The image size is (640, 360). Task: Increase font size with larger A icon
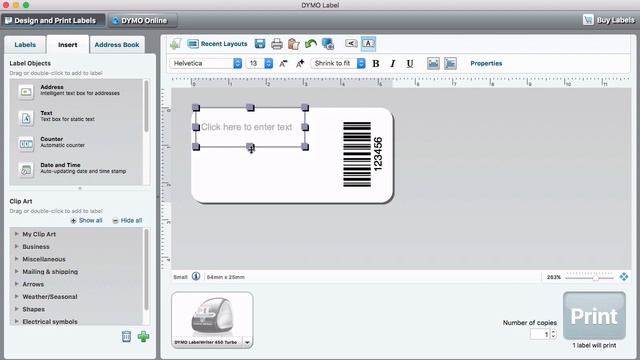click(300, 63)
